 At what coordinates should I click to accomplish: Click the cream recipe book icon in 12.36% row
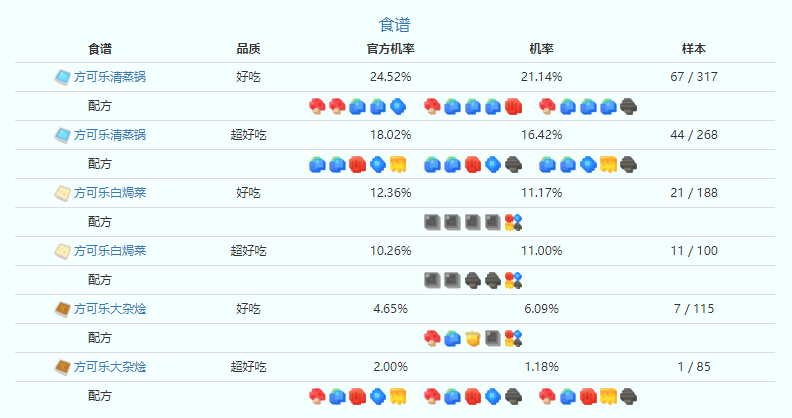click(x=62, y=193)
